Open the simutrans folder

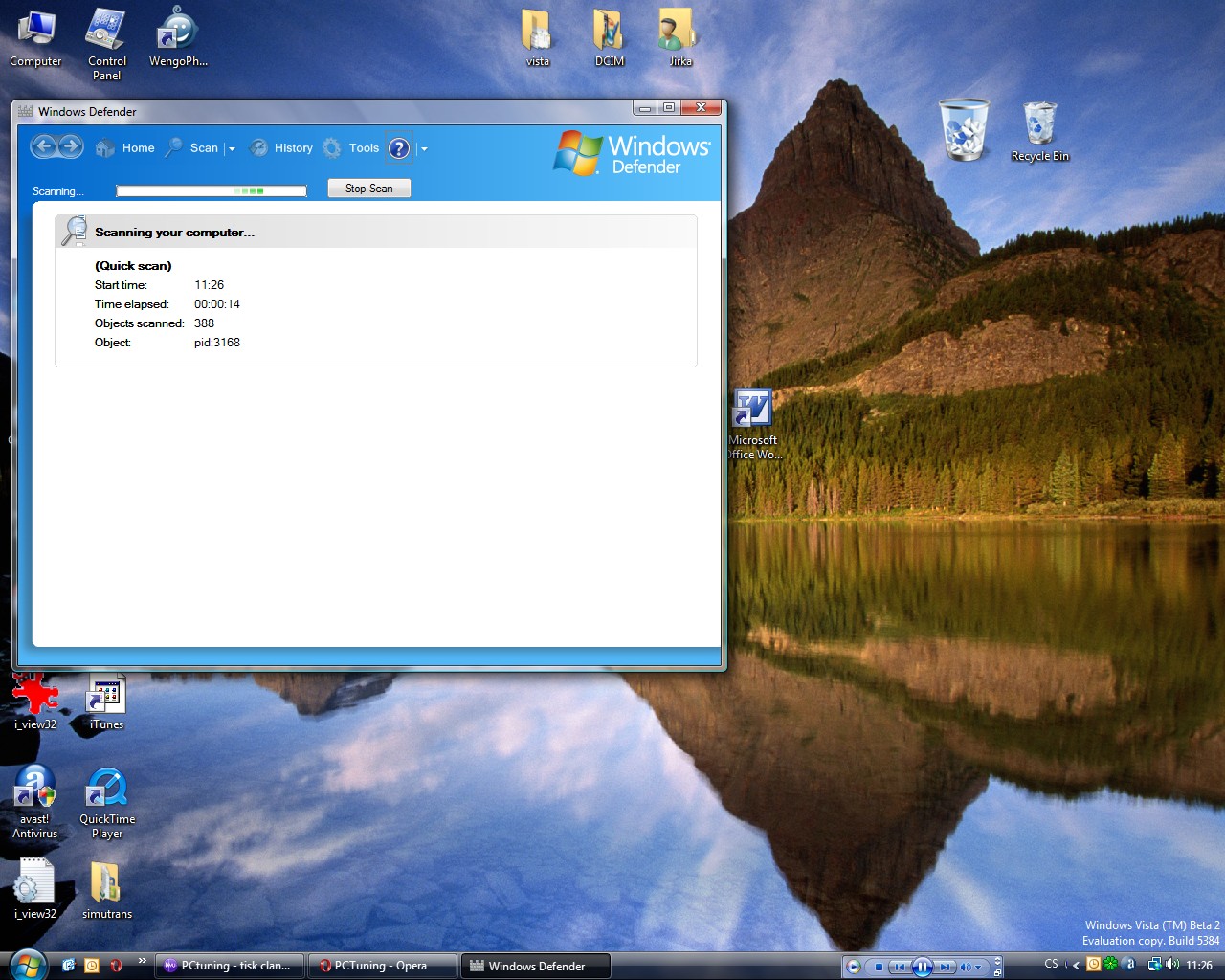click(106, 890)
